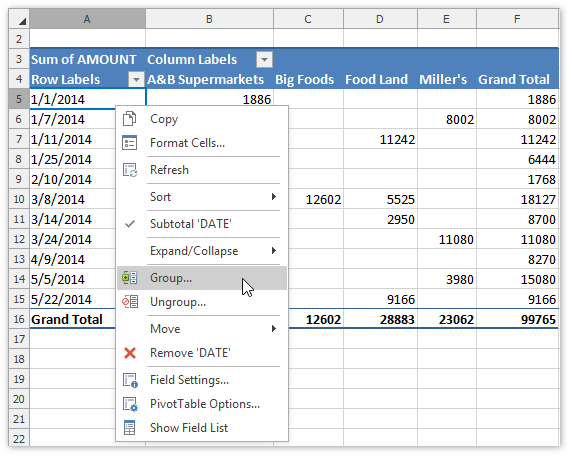The height and width of the screenshot is (458, 572).
Task: Click the Sum of AMOUNT cell
Action: (x=88, y=59)
